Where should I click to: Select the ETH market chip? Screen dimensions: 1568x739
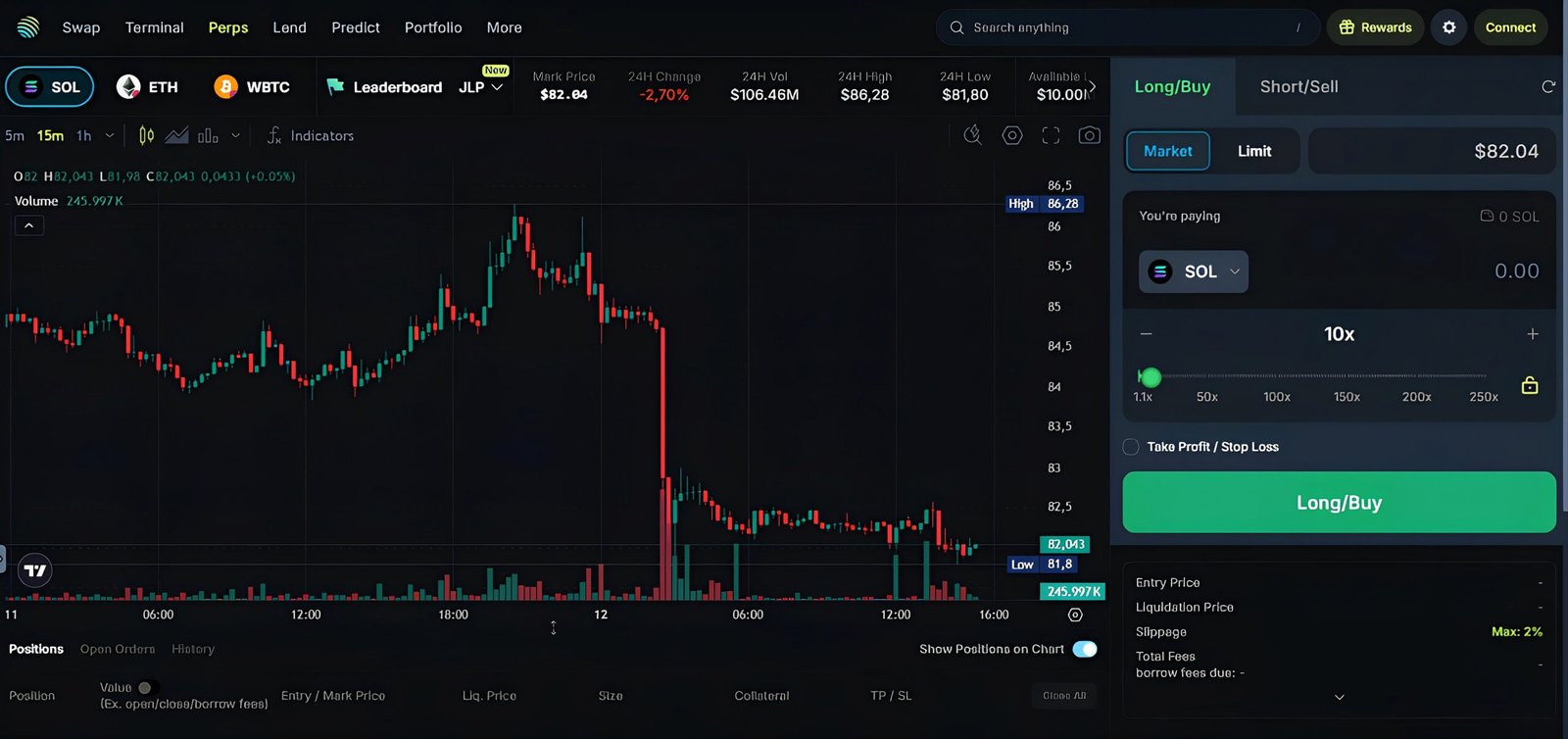[147, 86]
